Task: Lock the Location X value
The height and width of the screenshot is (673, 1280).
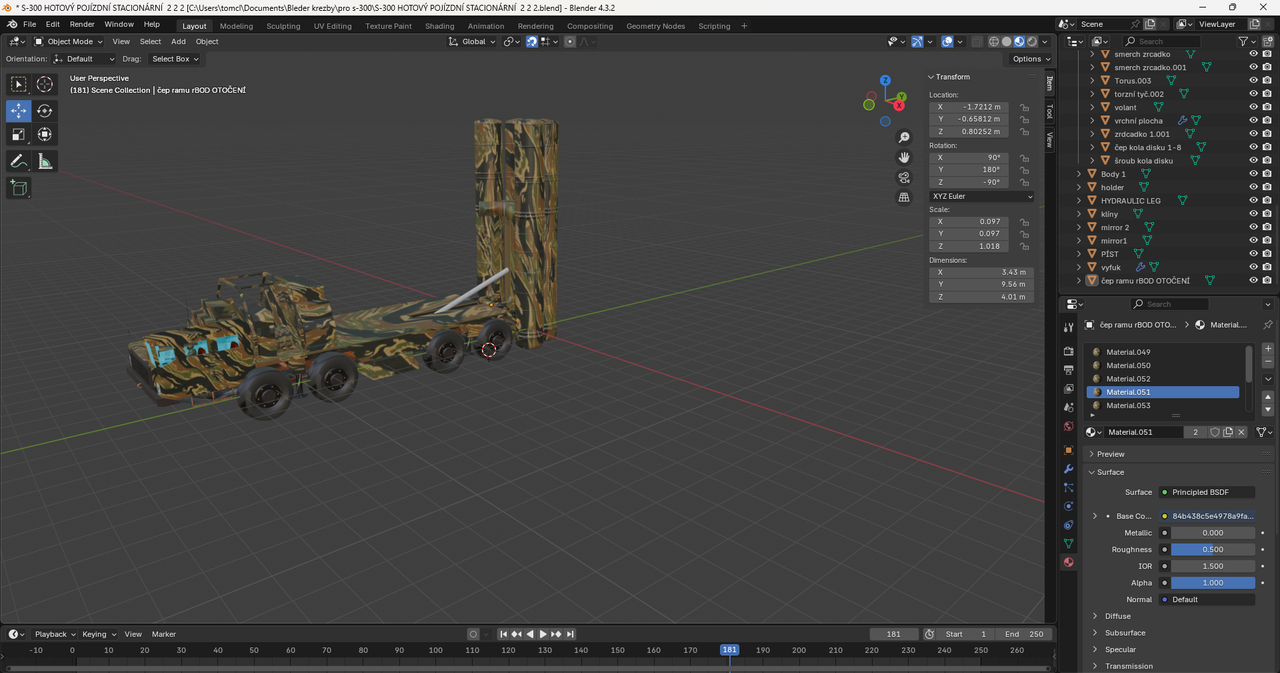Action: click(x=1024, y=106)
